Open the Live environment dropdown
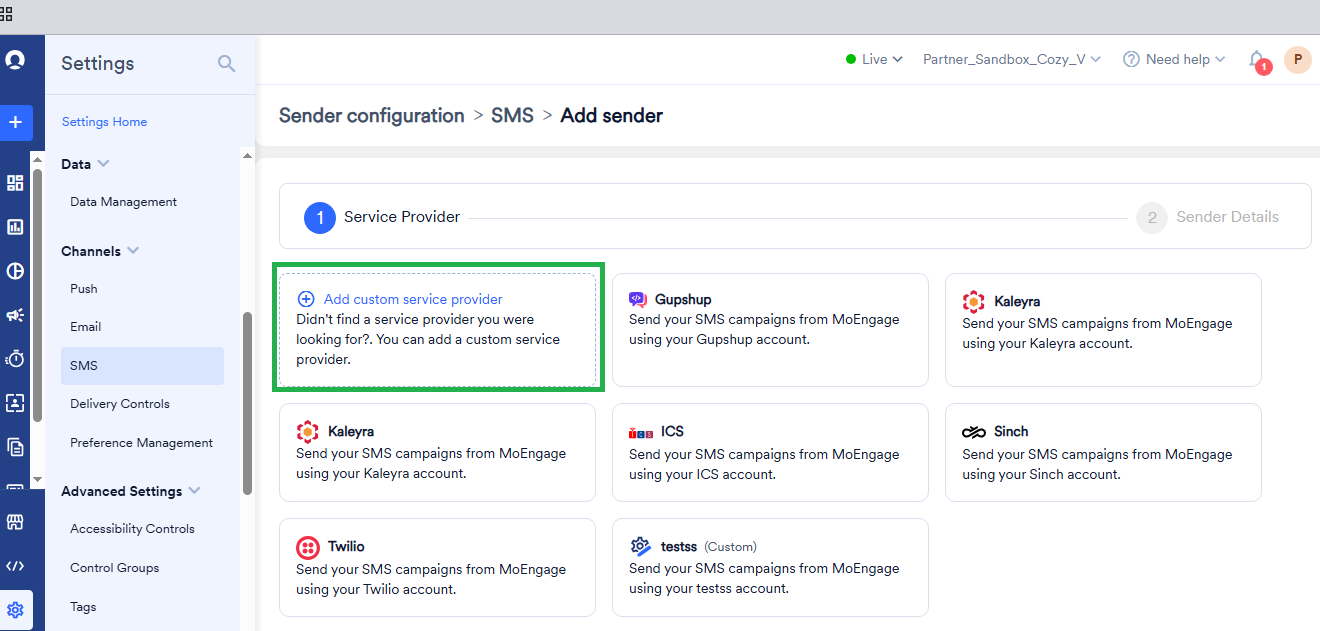This screenshot has height=631, width=1320. [874, 60]
